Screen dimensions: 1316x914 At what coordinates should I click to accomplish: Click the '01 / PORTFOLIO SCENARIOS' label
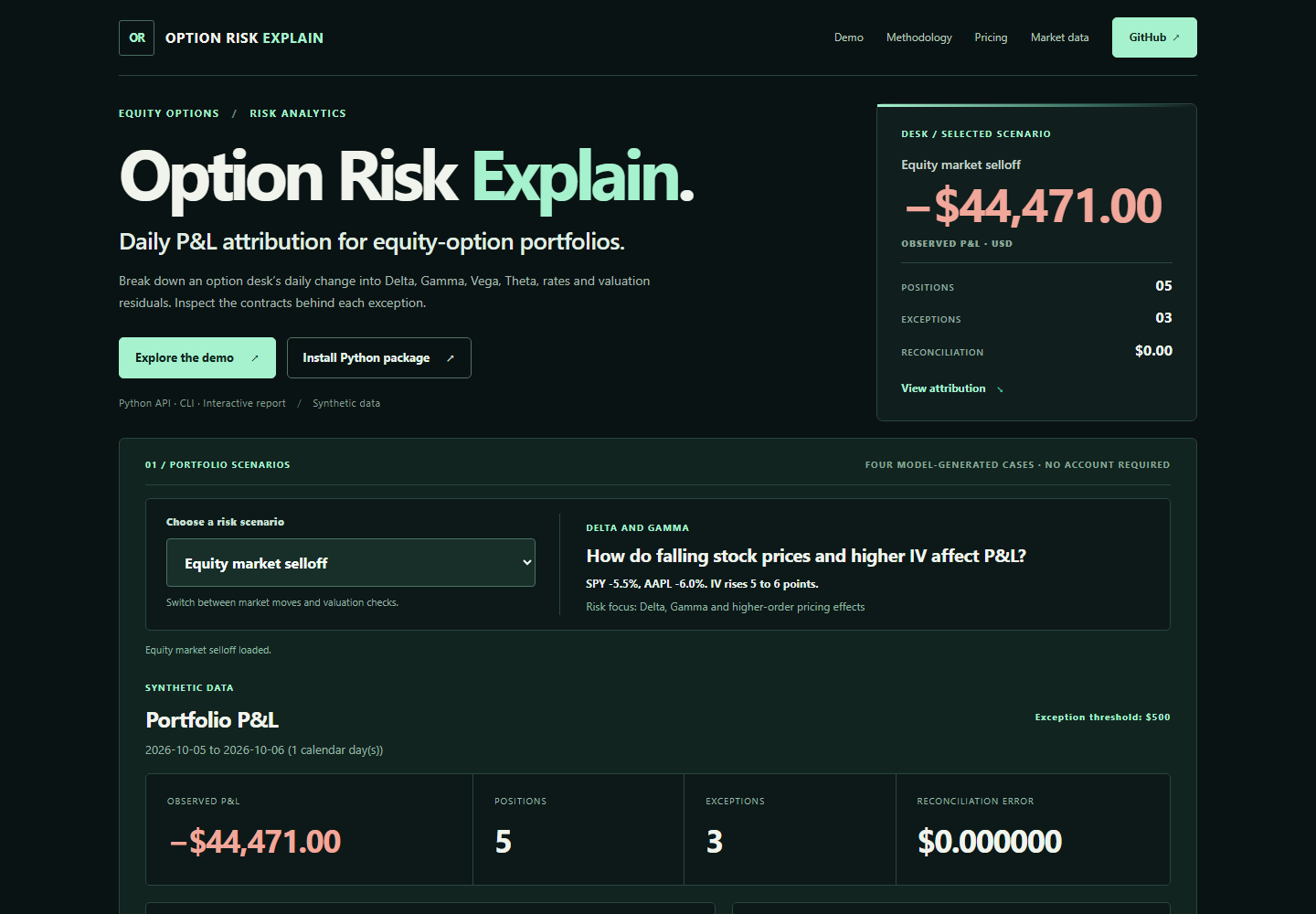(218, 465)
